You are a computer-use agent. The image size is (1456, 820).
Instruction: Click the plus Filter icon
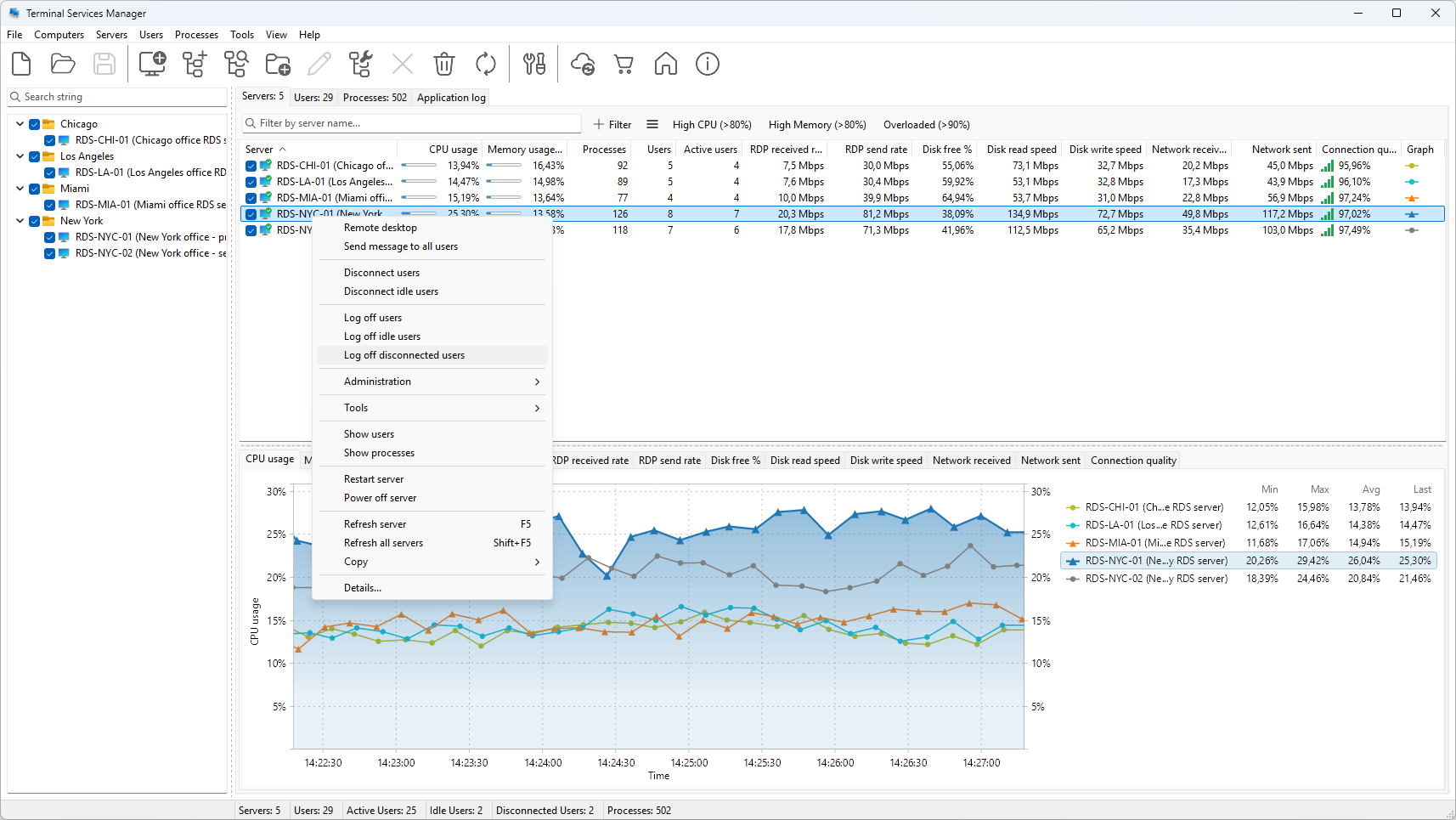click(599, 124)
